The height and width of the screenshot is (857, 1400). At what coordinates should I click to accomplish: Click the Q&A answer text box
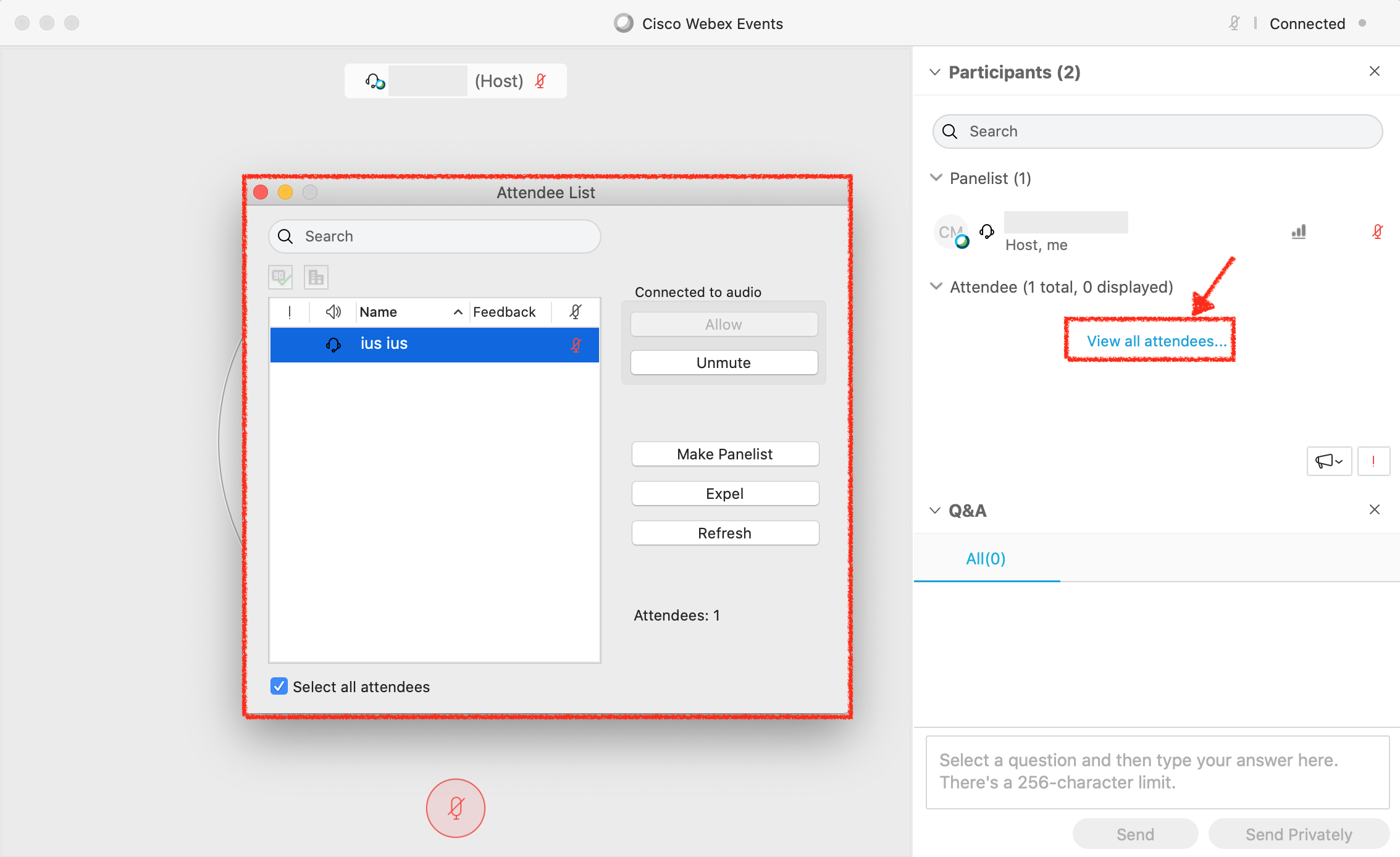(x=1157, y=772)
